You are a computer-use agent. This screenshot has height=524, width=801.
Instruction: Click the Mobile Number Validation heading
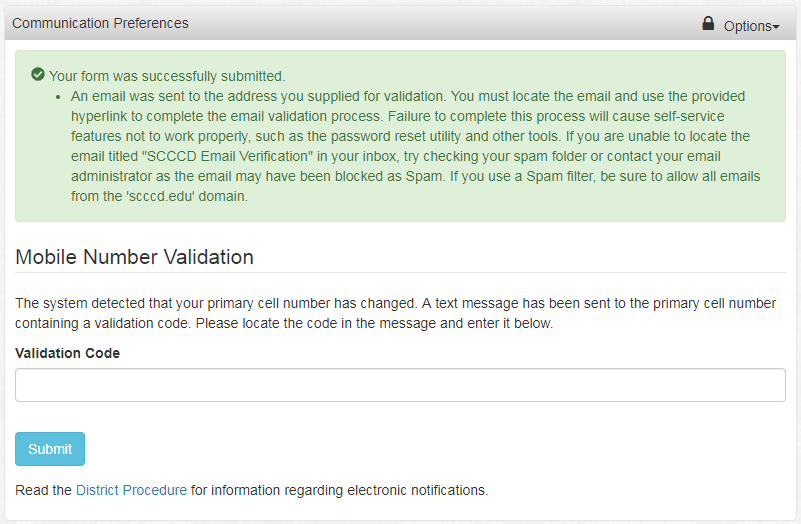tap(135, 257)
